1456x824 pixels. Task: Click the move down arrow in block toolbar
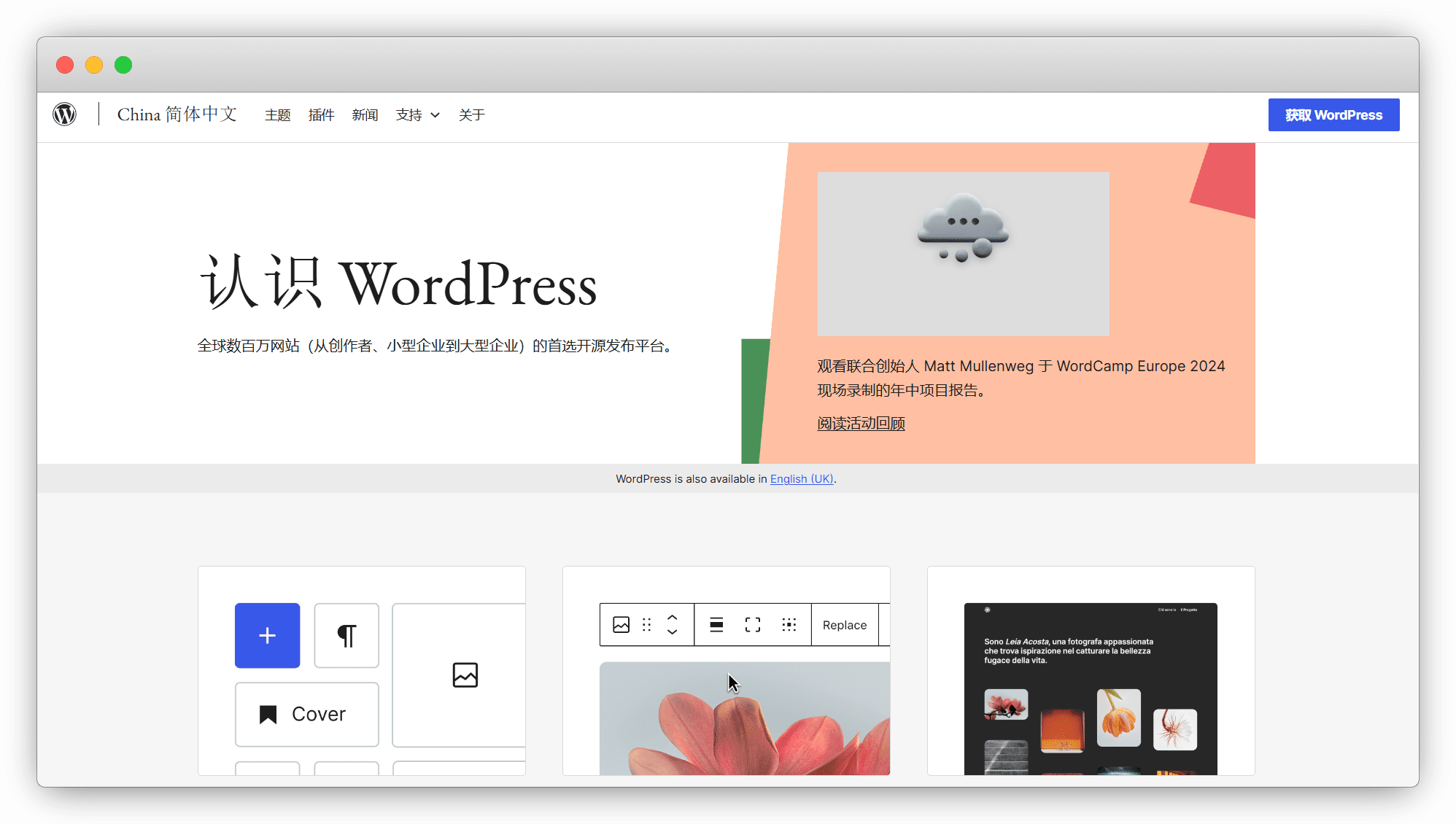pyautogui.click(x=673, y=631)
